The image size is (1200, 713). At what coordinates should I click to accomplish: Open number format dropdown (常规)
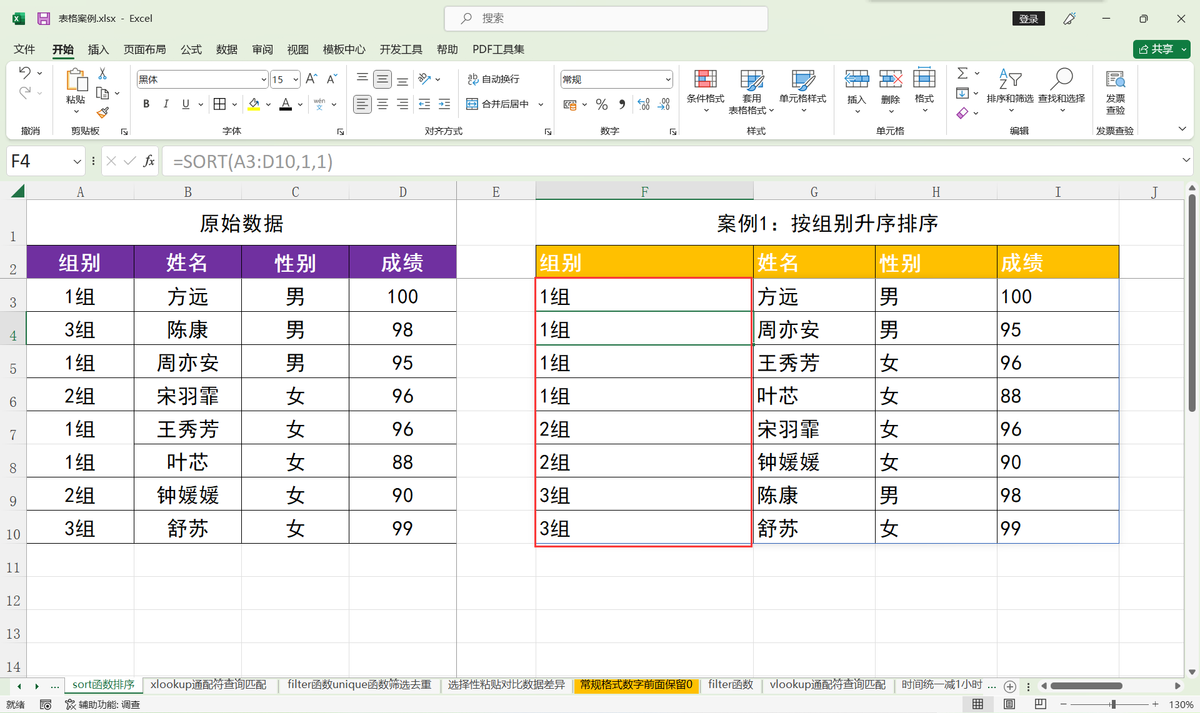pos(668,79)
